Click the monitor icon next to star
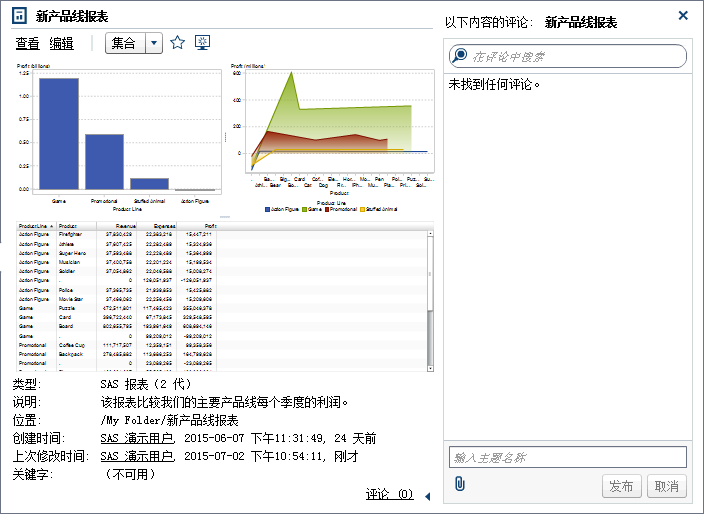 click(x=203, y=43)
